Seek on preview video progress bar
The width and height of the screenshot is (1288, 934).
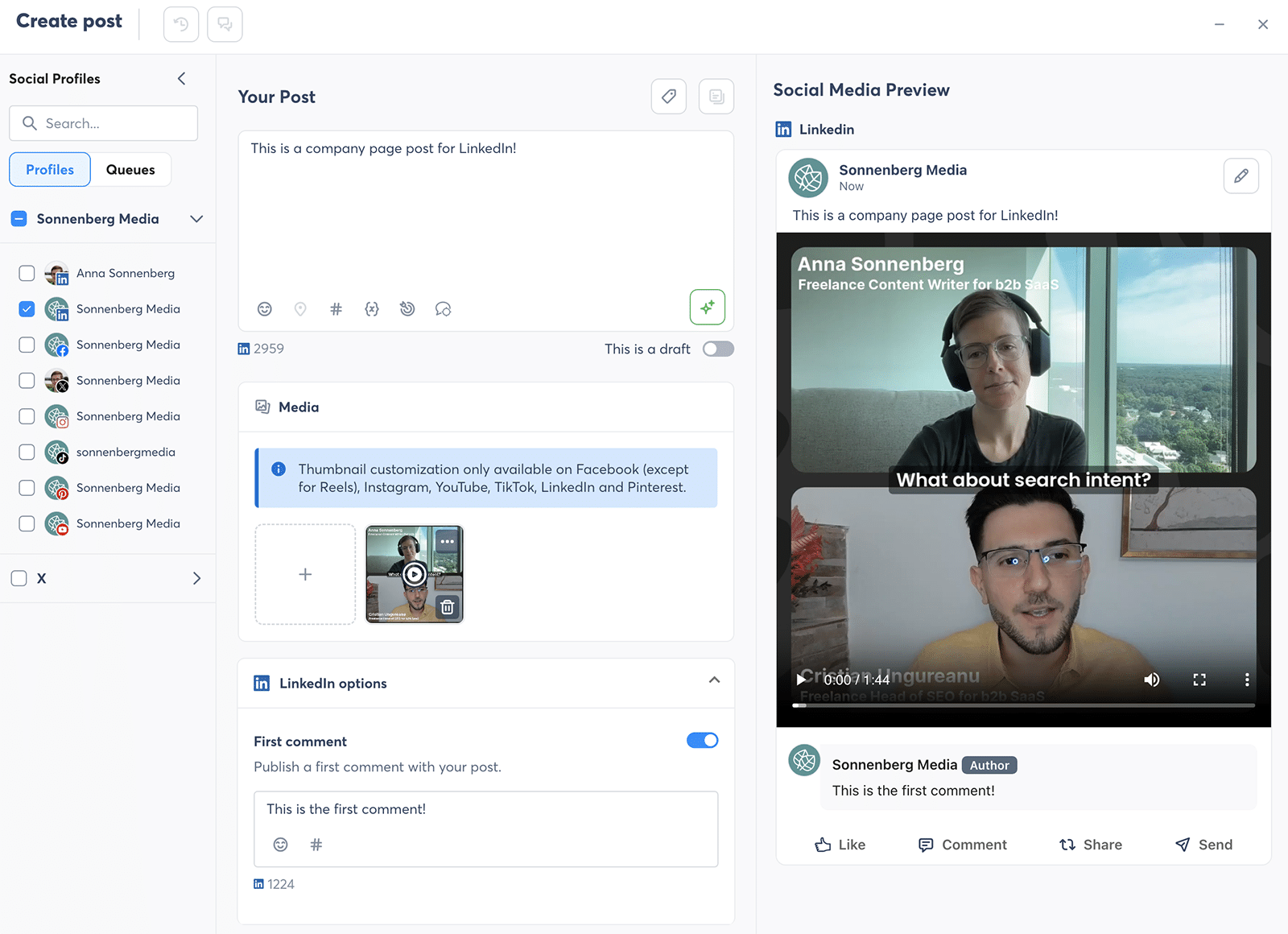coord(1023,705)
